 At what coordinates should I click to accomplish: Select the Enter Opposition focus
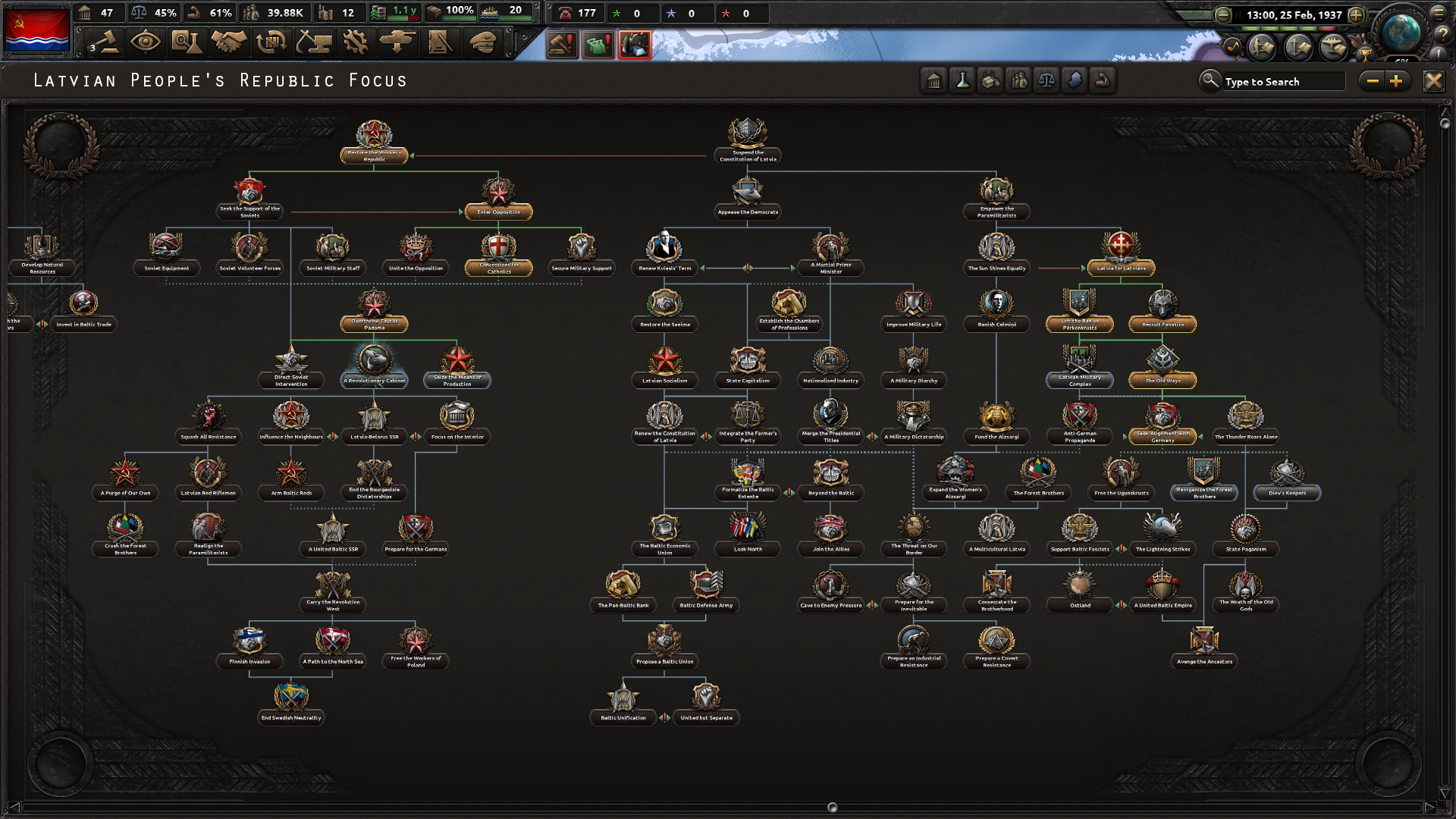point(498,197)
